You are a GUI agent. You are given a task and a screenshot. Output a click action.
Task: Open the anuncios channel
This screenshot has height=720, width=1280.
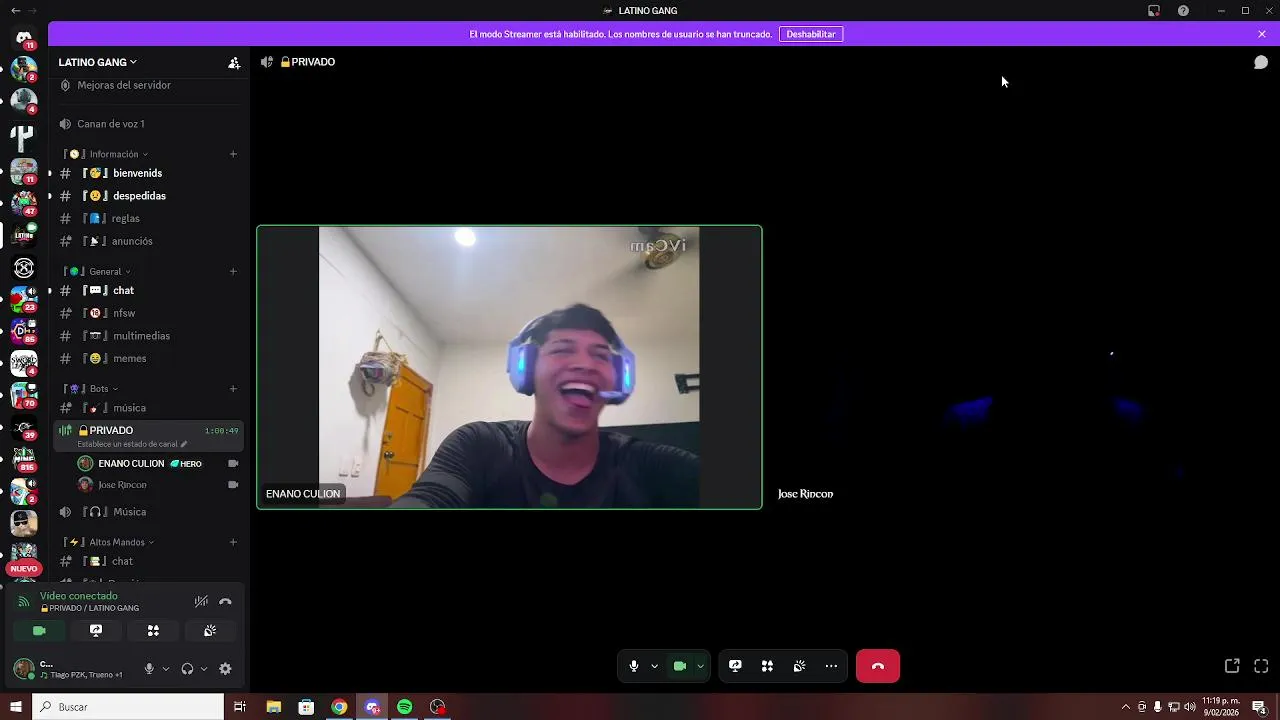[x=148, y=241]
